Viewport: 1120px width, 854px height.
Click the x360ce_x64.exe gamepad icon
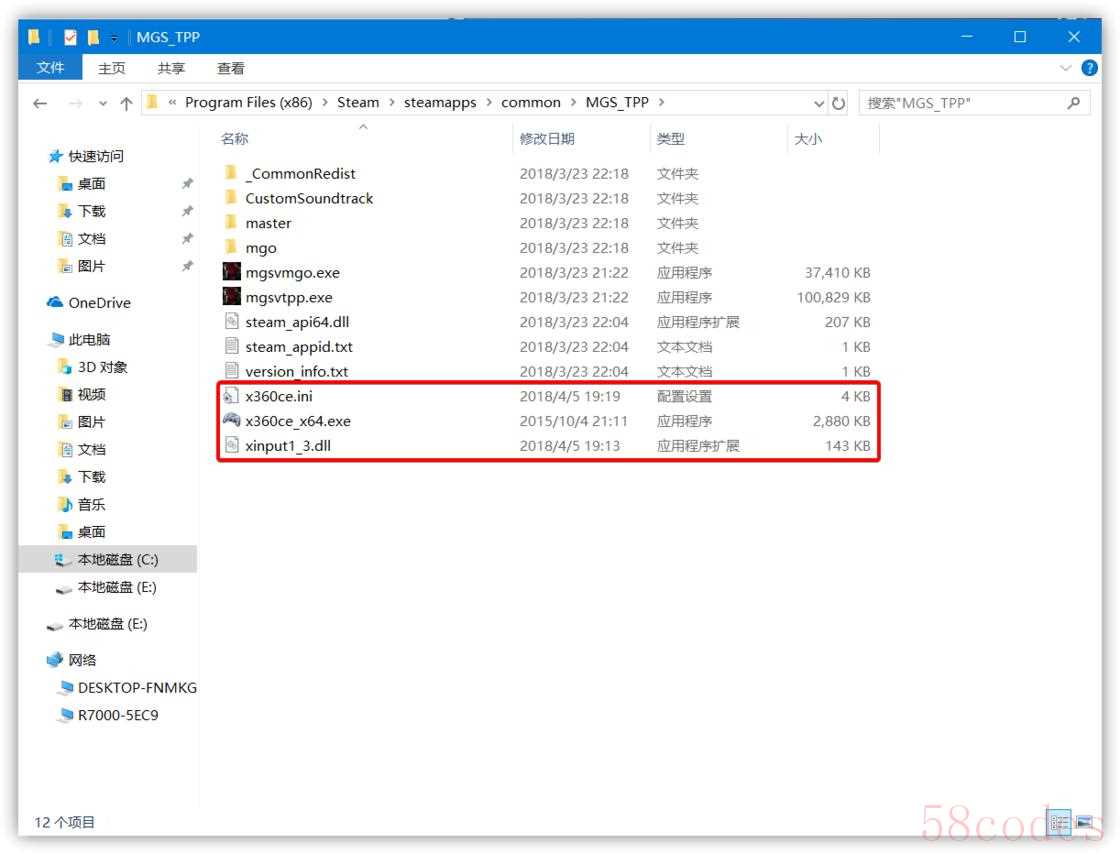(231, 421)
